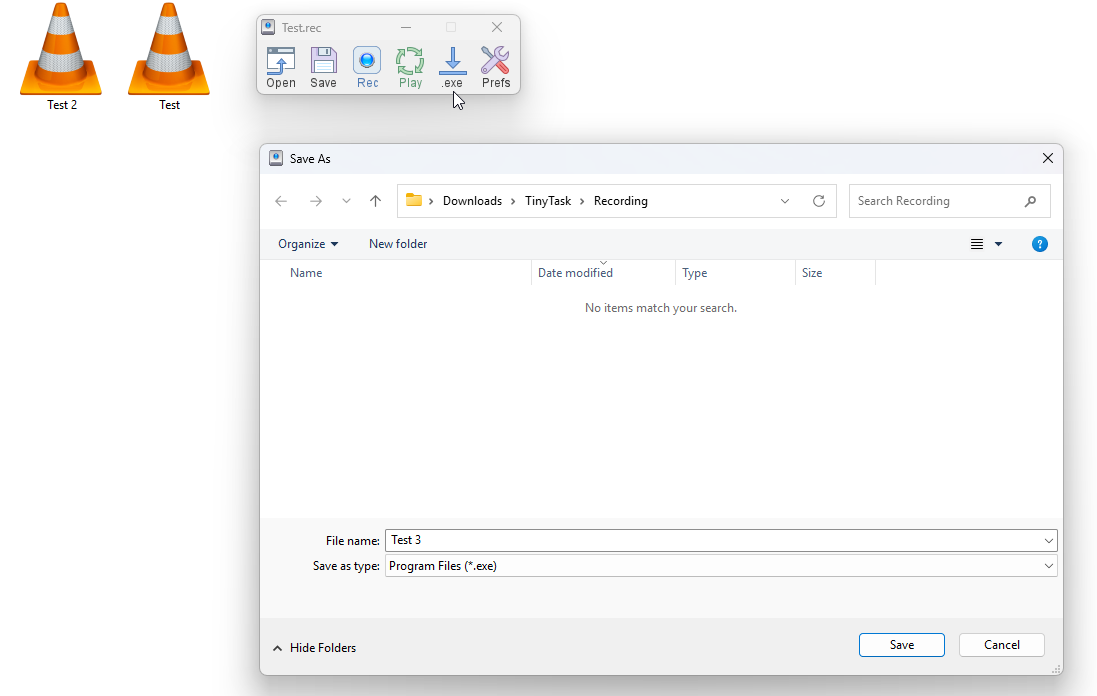This screenshot has height=696, width=1097.
Task: Play the recording in TinyTask
Action: click(x=410, y=68)
